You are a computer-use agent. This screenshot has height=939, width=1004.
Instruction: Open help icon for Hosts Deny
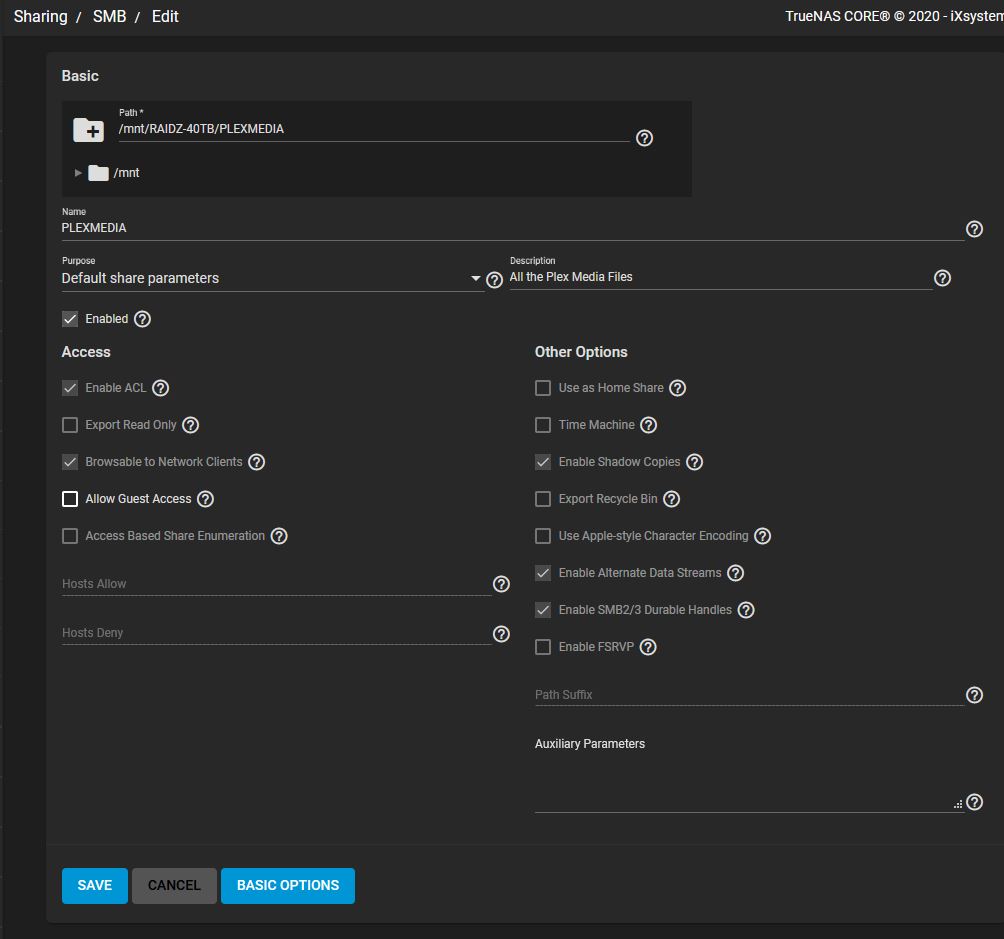(501, 633)
